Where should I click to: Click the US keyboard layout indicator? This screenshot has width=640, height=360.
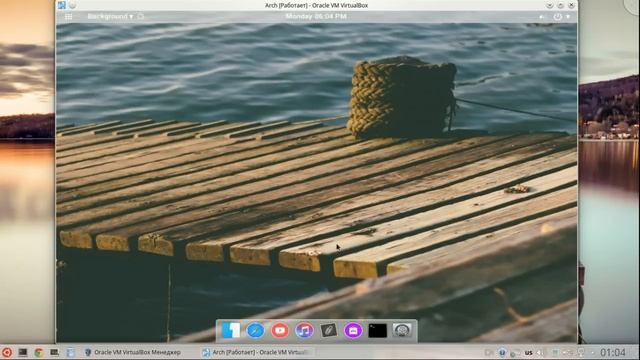point(529,353)
